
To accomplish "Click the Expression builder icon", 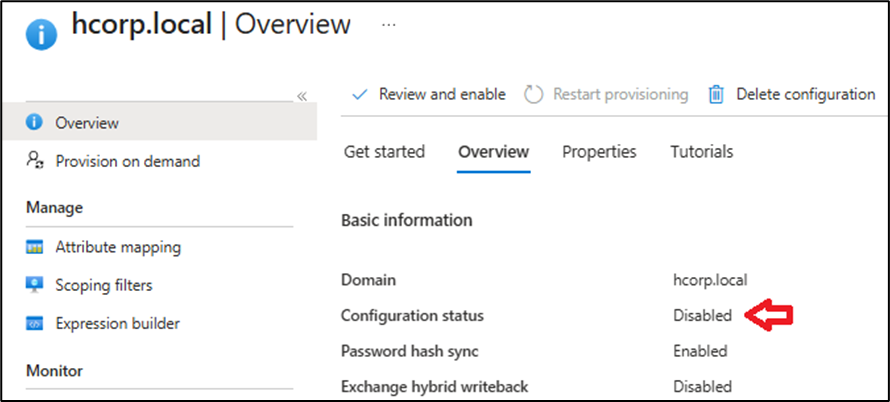I will (x=35, y=323).
